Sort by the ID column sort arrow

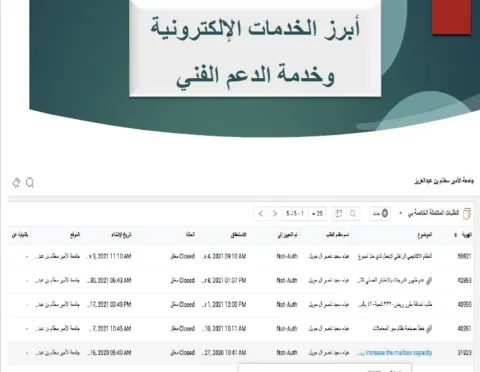click(x=455, y=235)
